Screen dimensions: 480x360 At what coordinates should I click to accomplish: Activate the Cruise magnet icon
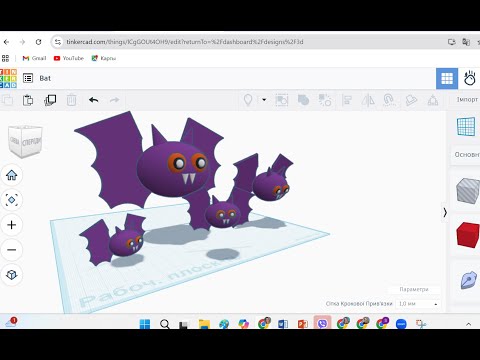(x=389, y=100)
